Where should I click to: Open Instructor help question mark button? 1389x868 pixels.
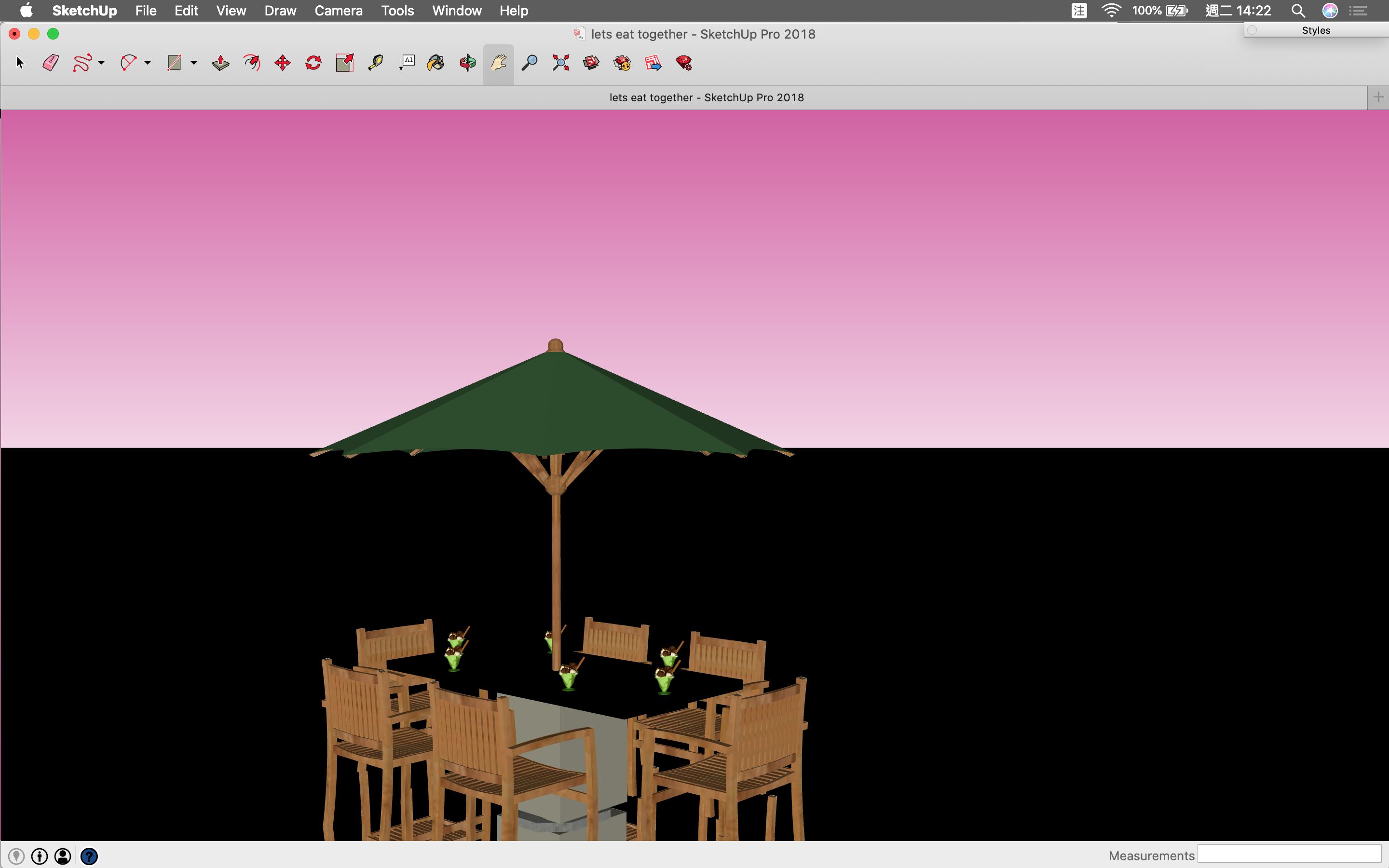click(89, 856)
